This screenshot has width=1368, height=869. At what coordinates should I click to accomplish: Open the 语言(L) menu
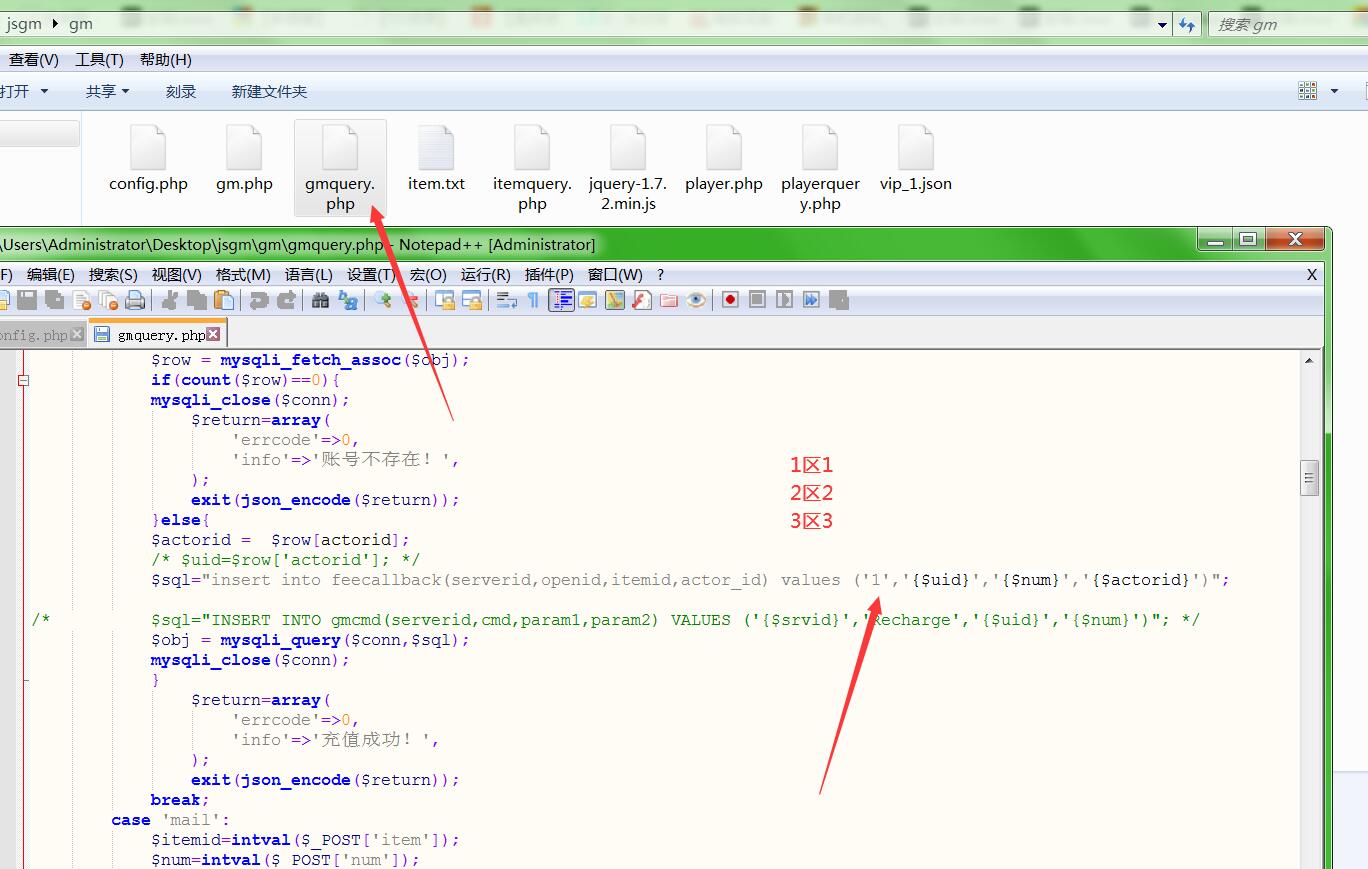click(x=308, y=275)
